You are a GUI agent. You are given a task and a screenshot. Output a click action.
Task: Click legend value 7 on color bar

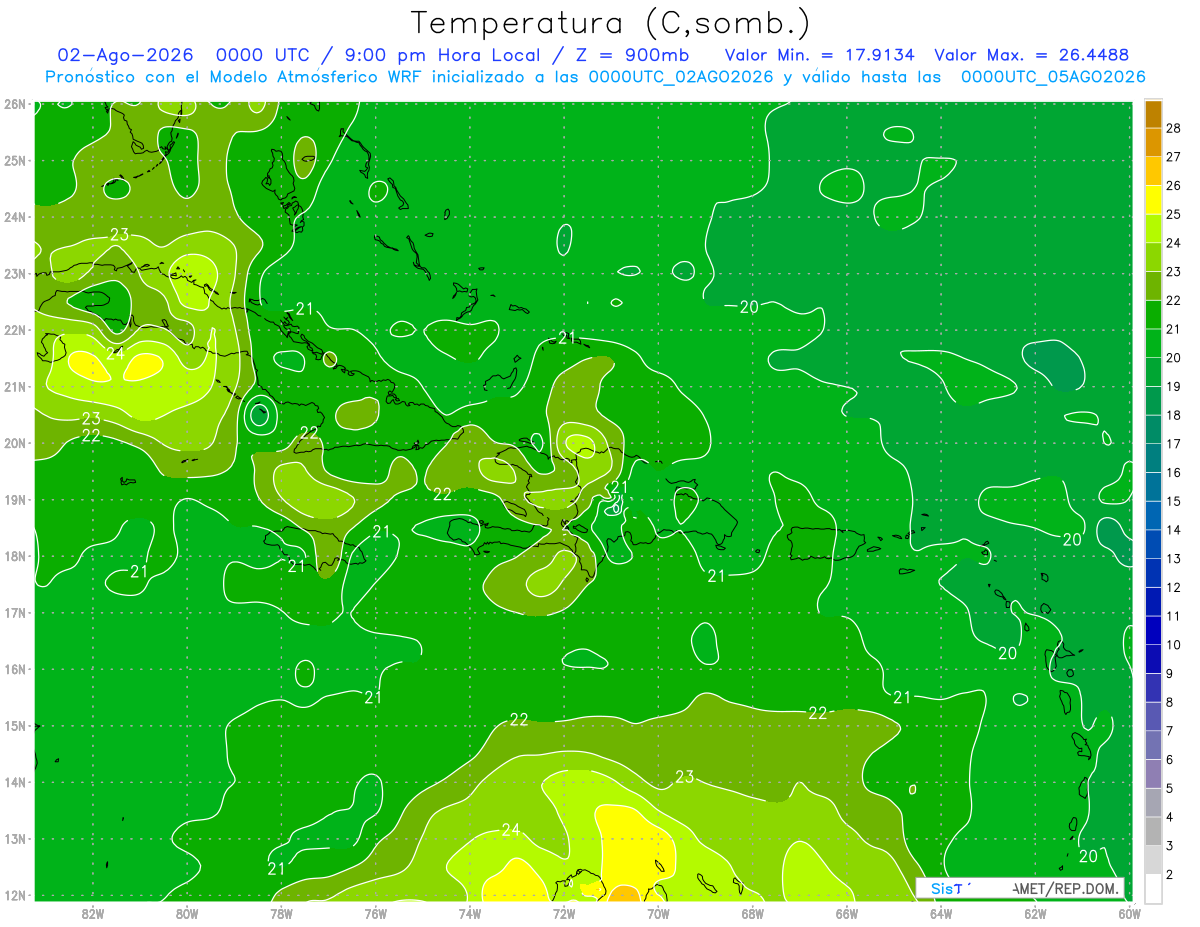tap(1170, 731)
